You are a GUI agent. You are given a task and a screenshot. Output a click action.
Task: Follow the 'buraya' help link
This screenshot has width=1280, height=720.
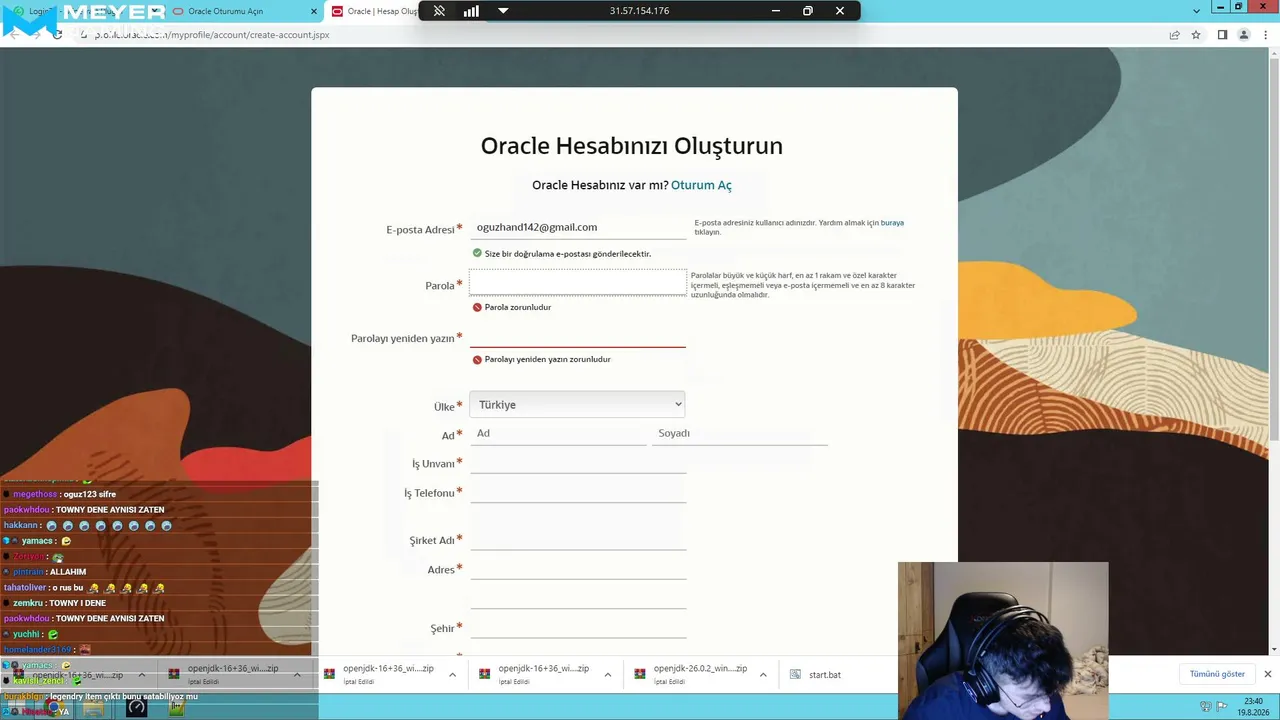pyautogui.click(x=892, y=223)
